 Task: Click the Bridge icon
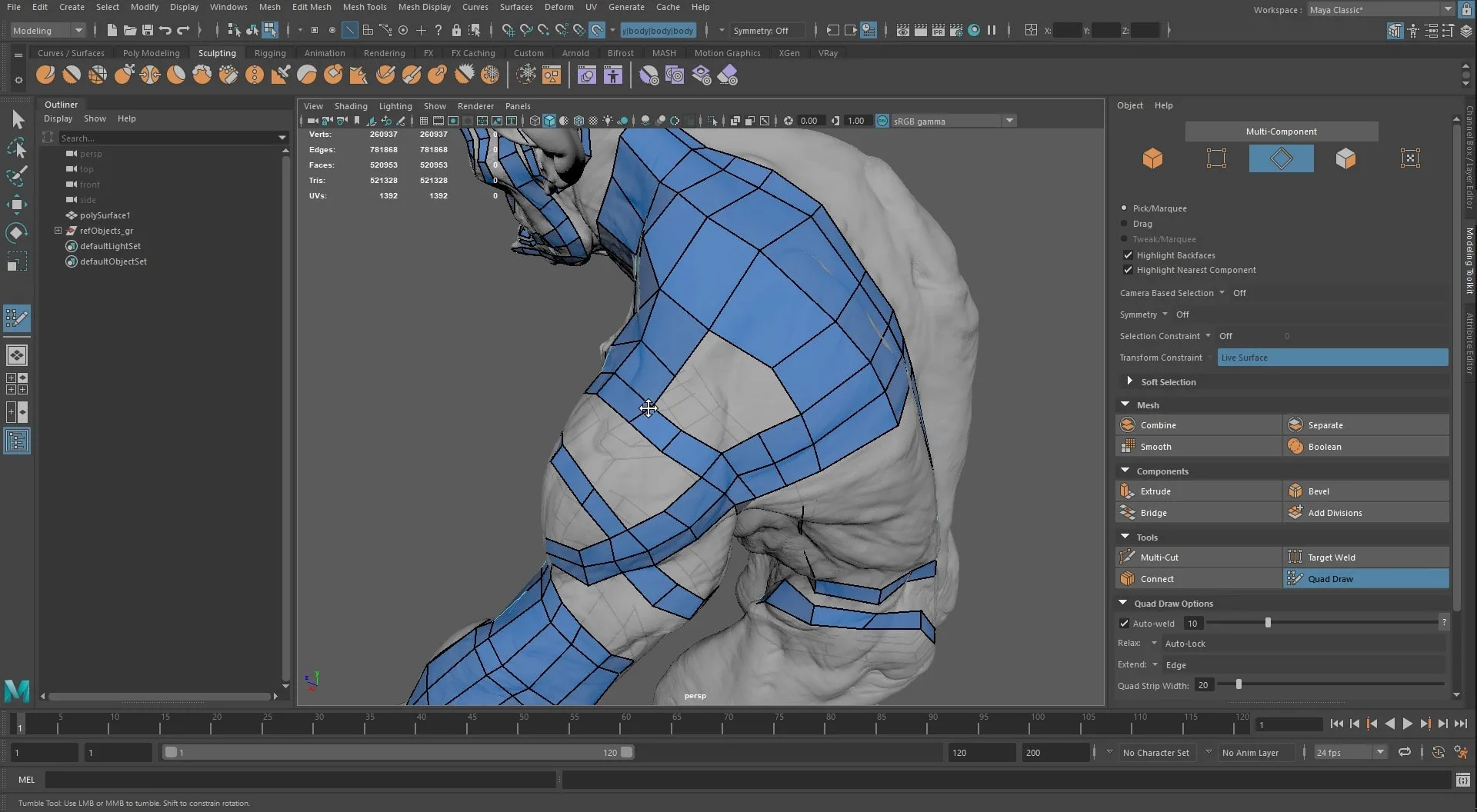[1128, 512]
